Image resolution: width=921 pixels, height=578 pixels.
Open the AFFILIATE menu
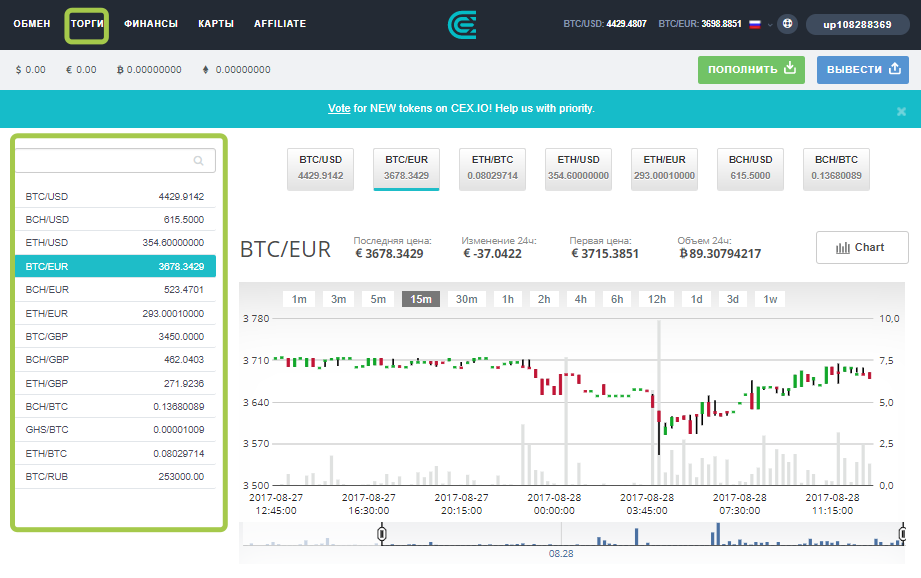pyautogui.click(x=280, y=24)
